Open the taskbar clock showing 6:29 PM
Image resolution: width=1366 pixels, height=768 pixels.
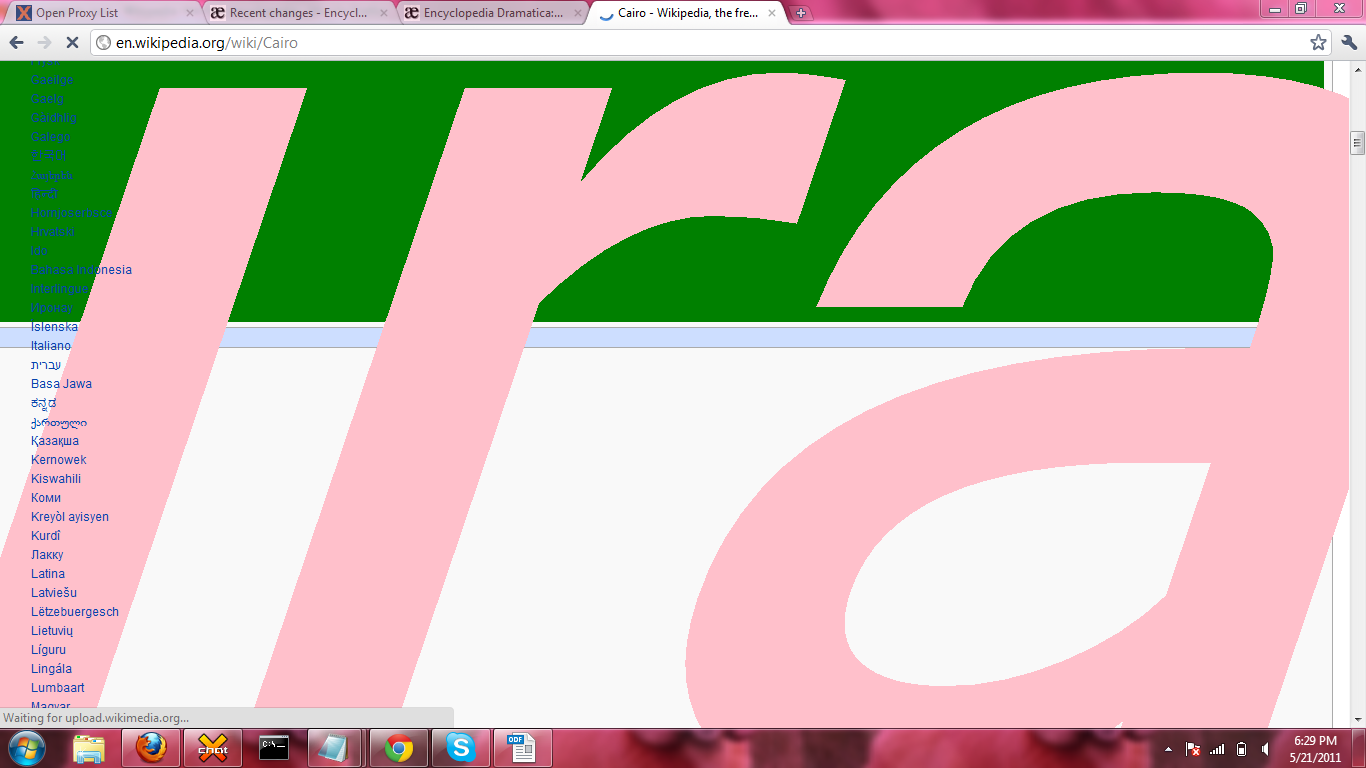[x=1315, y=749]
